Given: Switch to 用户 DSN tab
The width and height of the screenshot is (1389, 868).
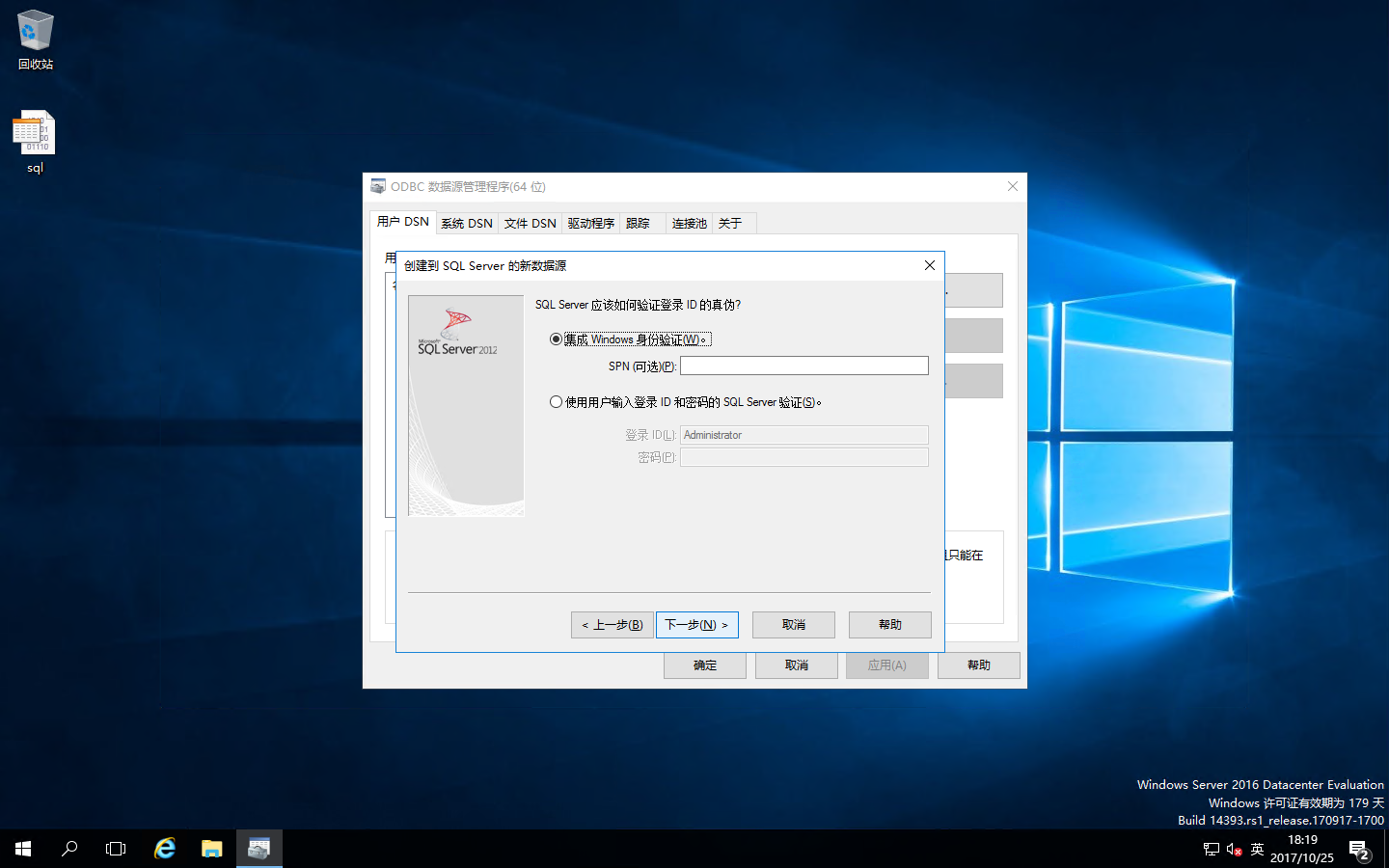Looking at the screenshot, I should [403, 222].
